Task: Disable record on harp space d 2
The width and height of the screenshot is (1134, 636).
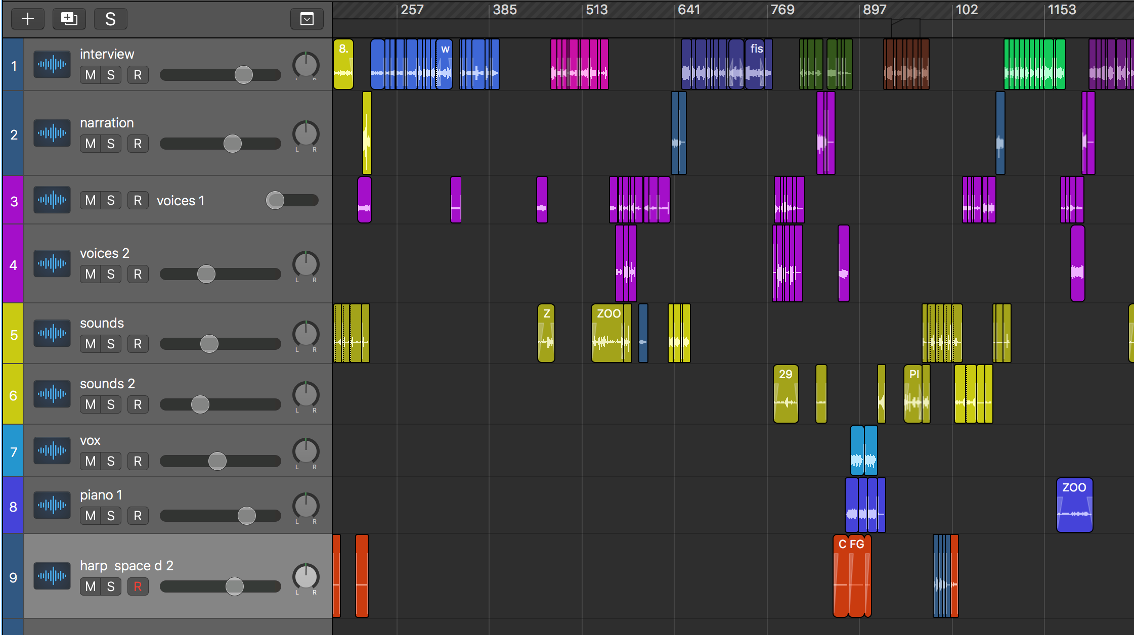Action: click(138, 587)
